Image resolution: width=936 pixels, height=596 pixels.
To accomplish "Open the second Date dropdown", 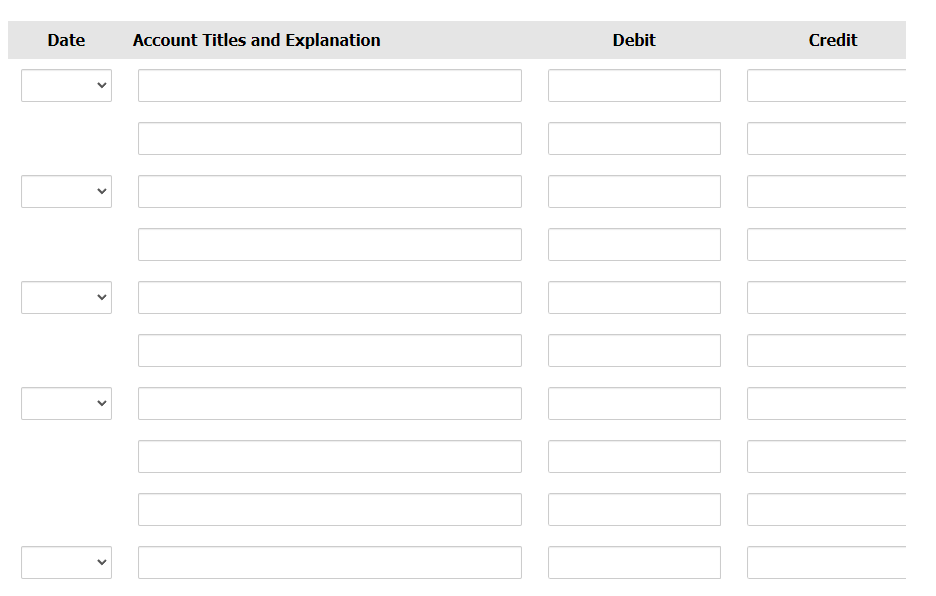I will 66,192.
